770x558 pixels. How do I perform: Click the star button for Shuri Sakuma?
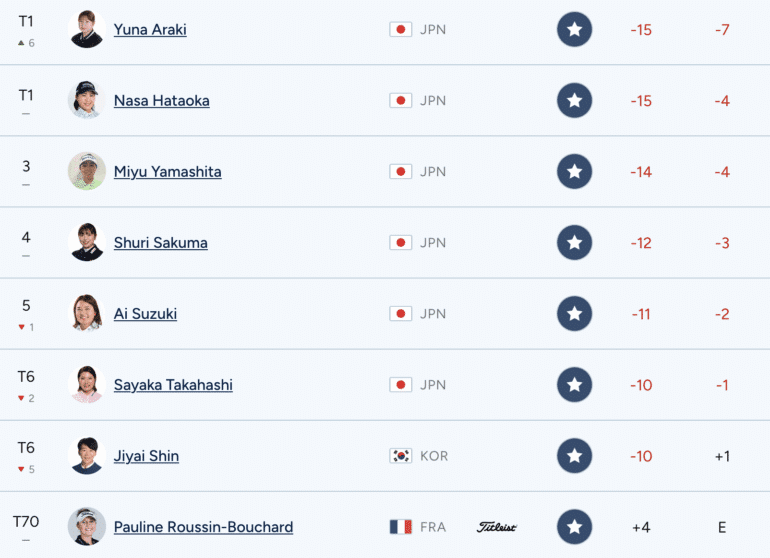click(574, 243)
